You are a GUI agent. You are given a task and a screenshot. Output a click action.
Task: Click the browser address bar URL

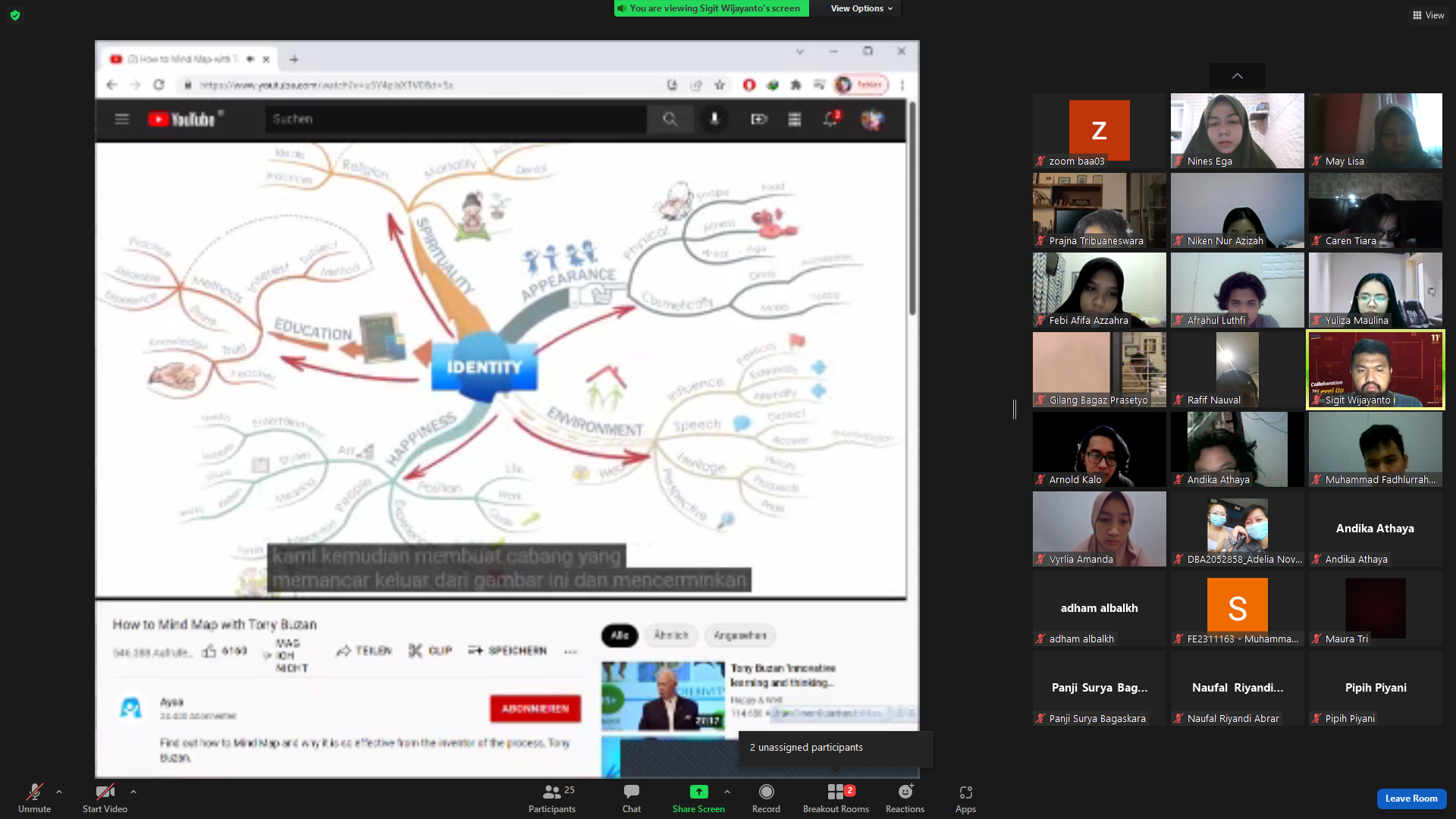point(327,85)
